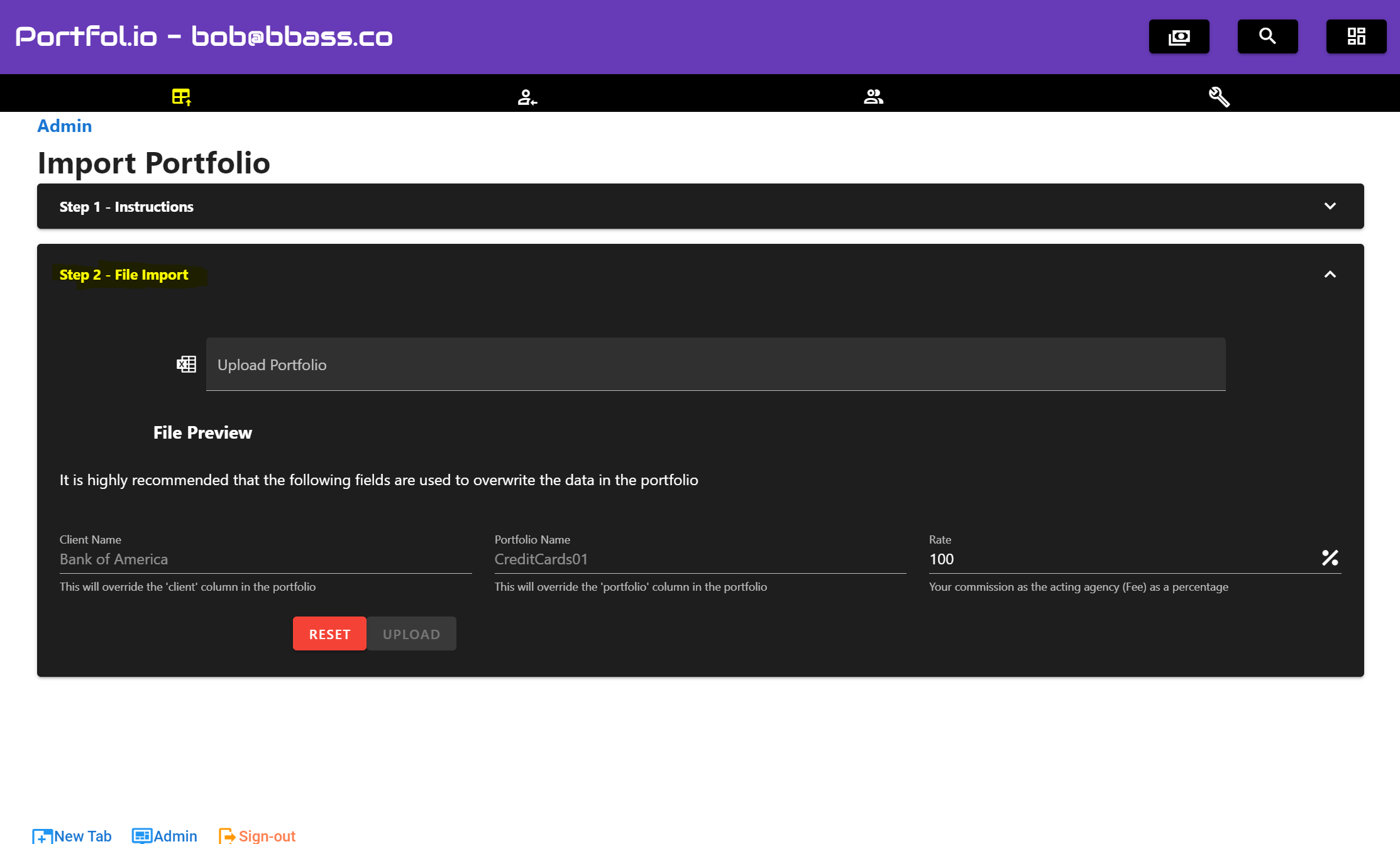Open the dashboard grid icon
Image resolution: width=1400 pixels, height=844 pixels.
1356,36
